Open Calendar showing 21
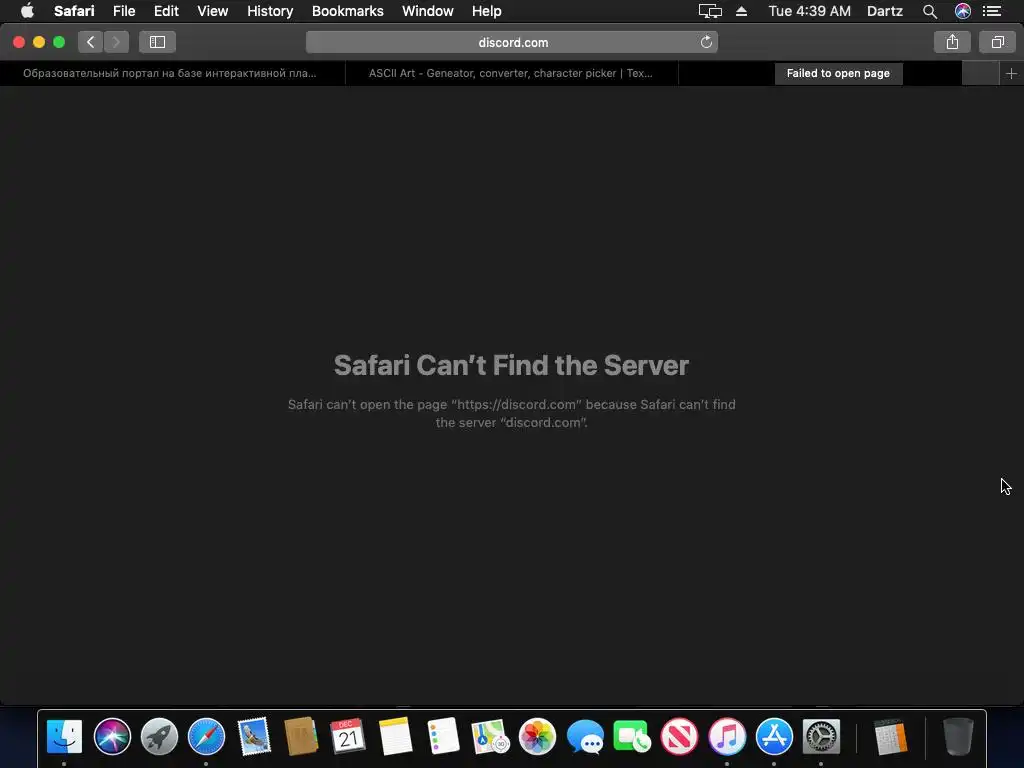This screenshot has height=768, width=1024. (x=347, y=736)
